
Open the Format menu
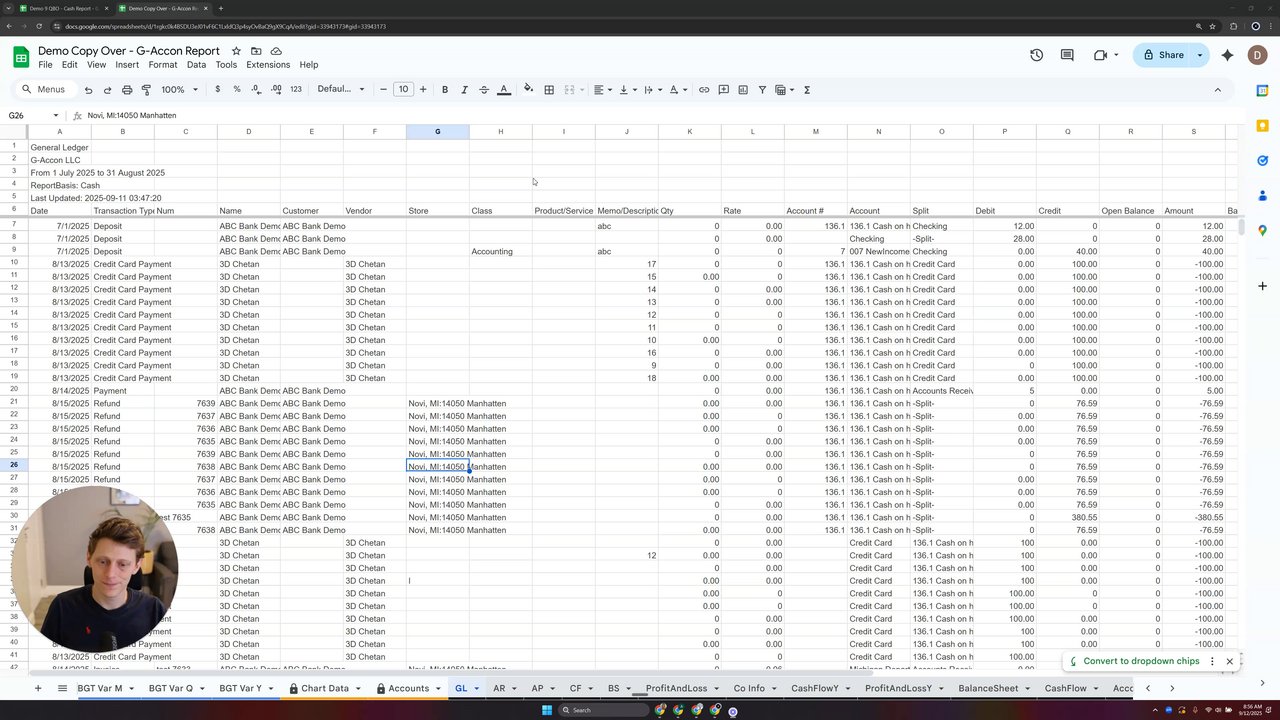click(x=163, y=65)
